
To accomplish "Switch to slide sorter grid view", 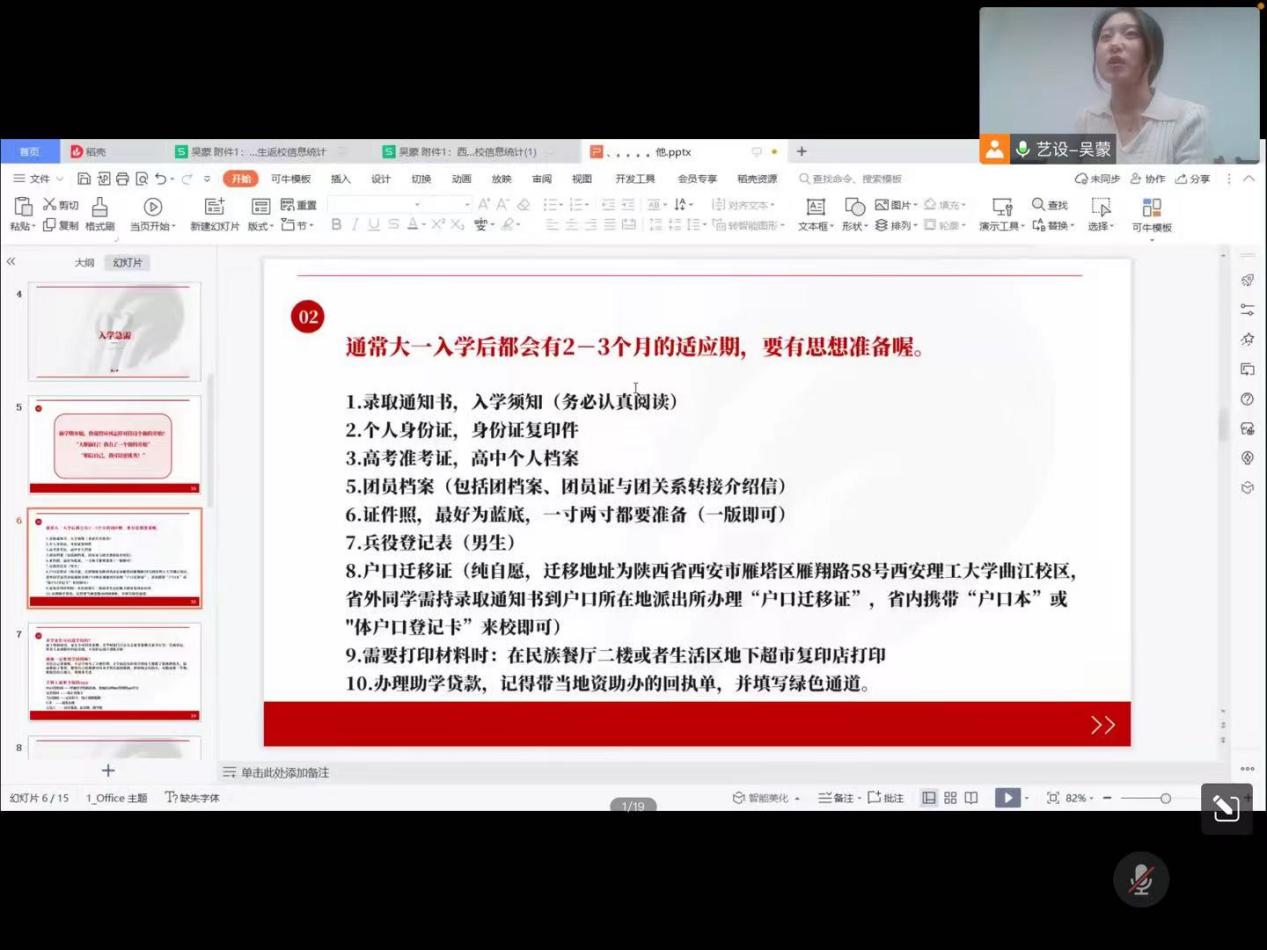I will tap(950, 798).
